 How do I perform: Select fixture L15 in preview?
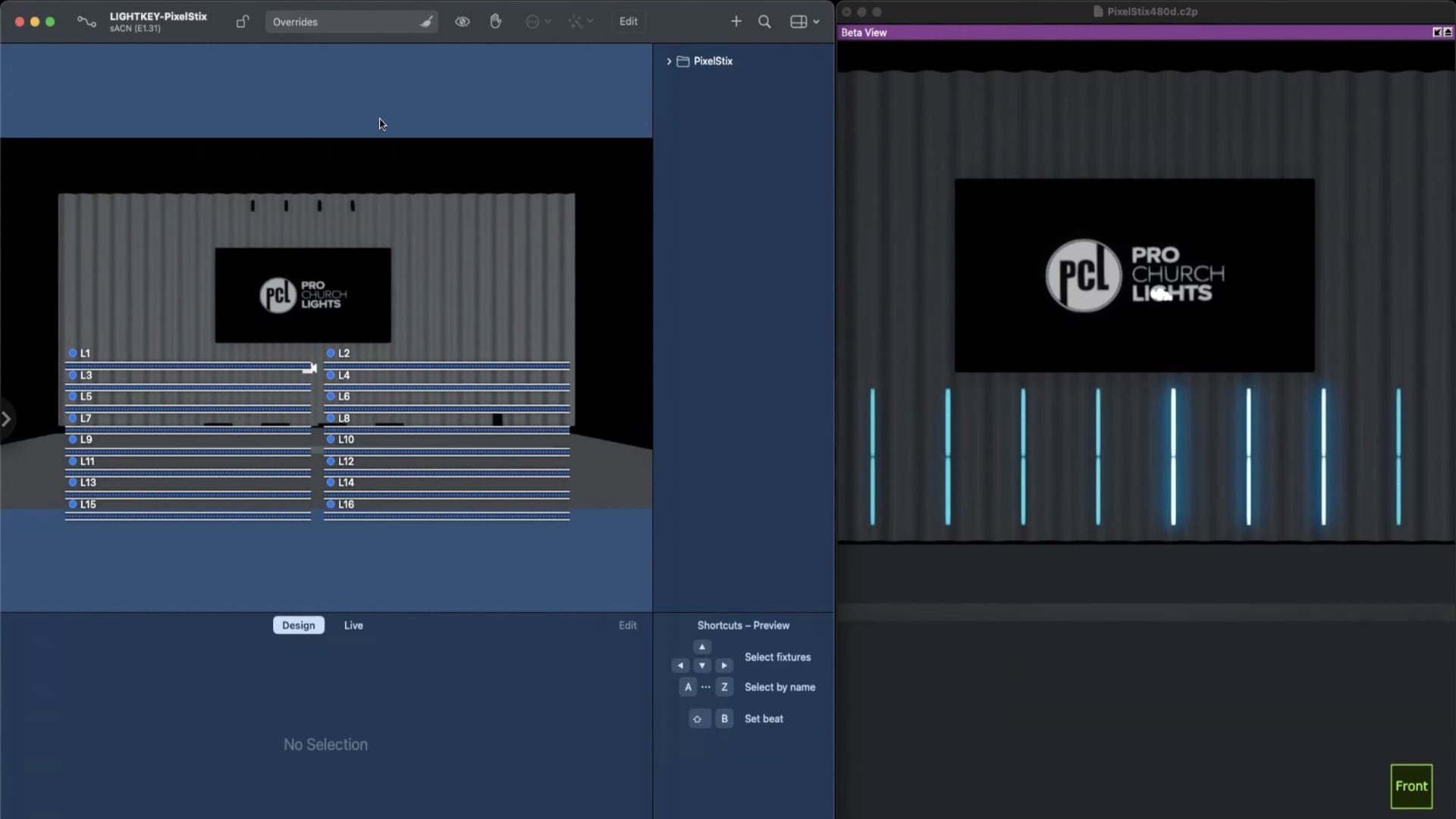click(x=82, y=504)
